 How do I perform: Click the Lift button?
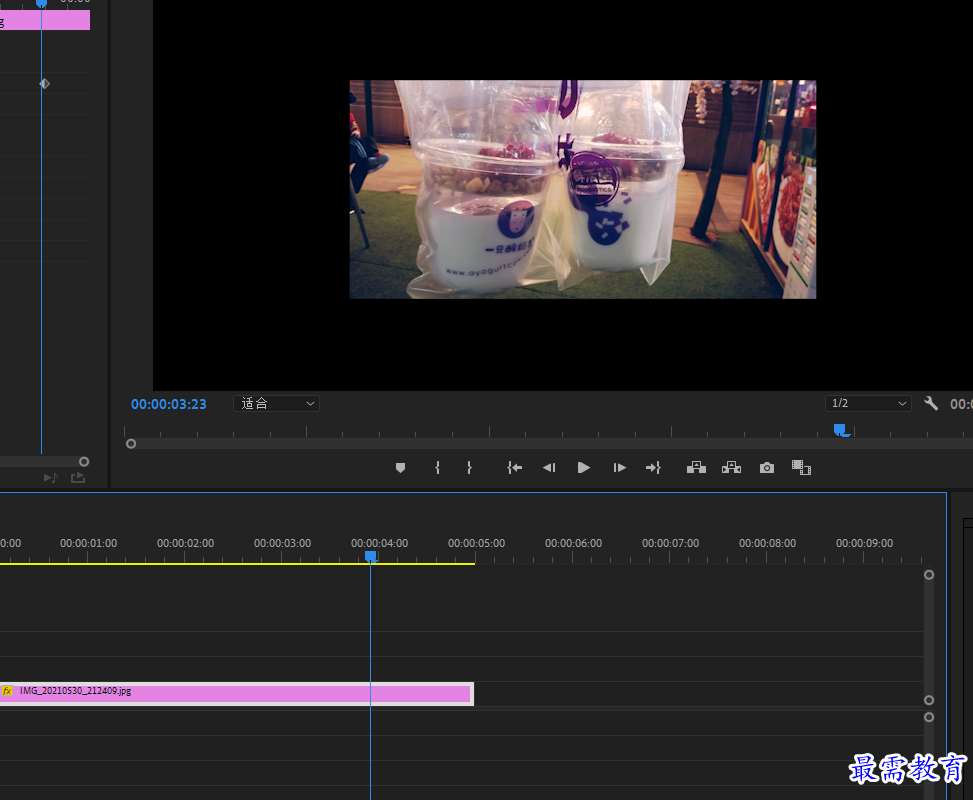696,468
